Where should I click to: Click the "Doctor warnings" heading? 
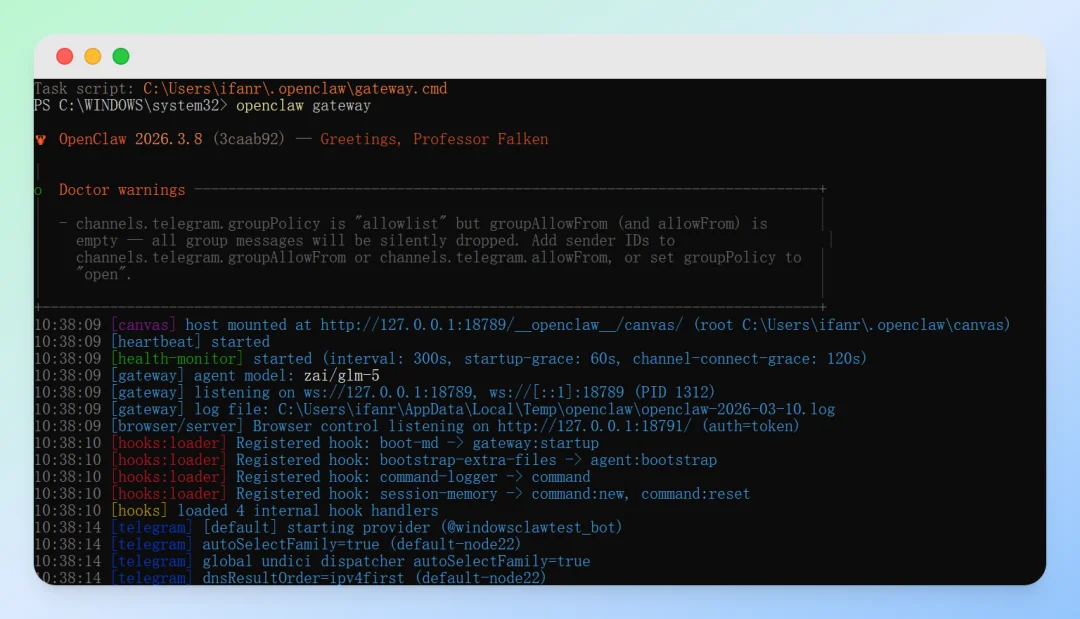click(x=122, y=190)
